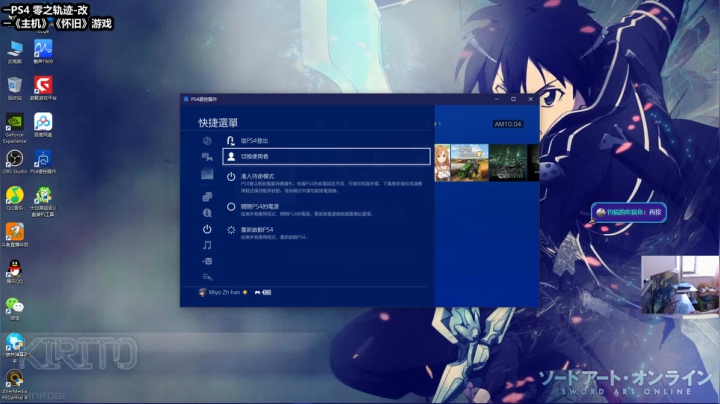
Task: Open the blue waveform app desktop icon
Action: pyautogui.click(x=43, y=52)
